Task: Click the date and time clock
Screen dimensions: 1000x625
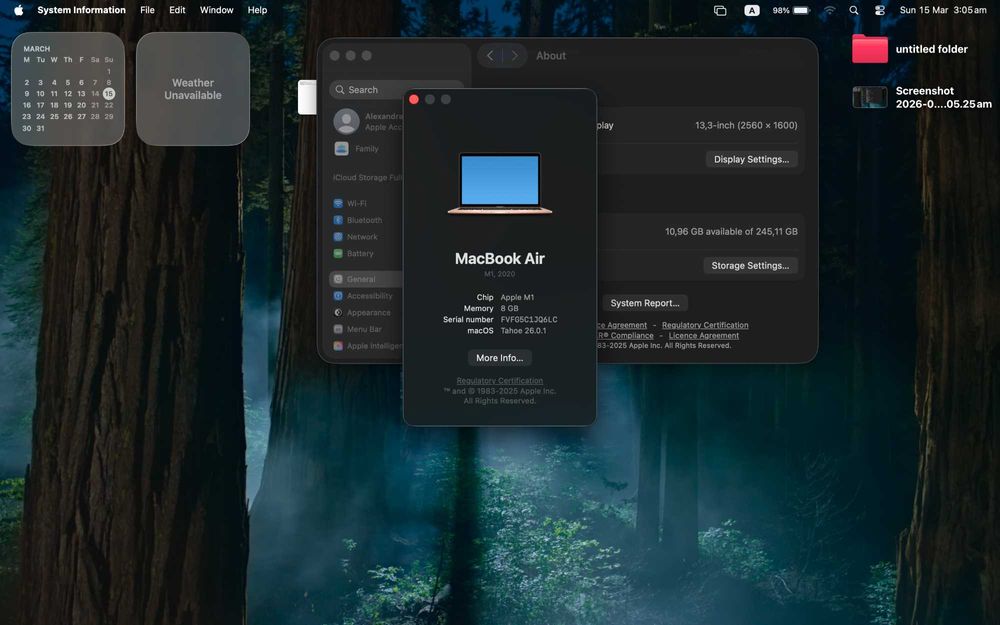Action: coord(943,10)
